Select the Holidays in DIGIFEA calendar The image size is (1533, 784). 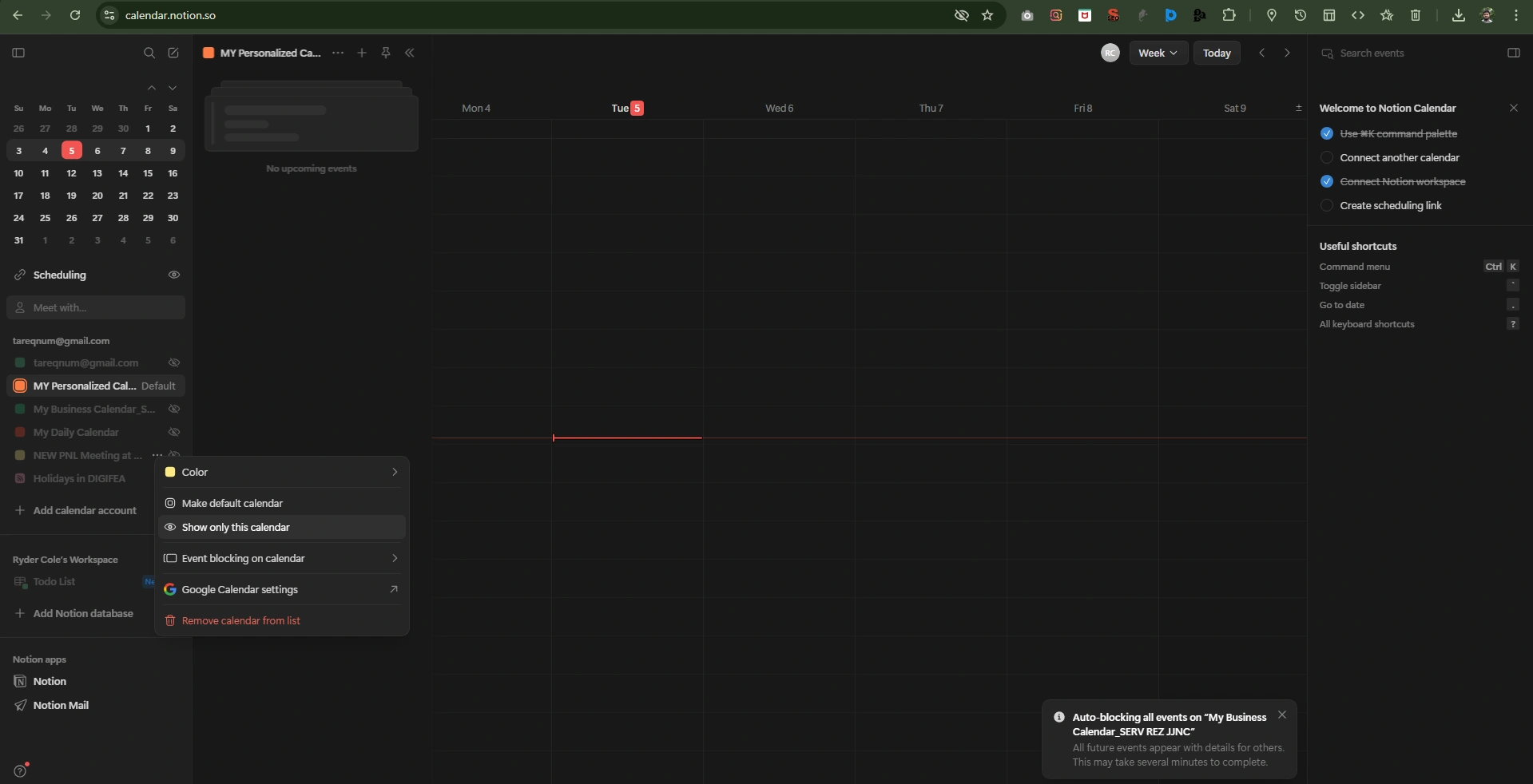[79, 478]
